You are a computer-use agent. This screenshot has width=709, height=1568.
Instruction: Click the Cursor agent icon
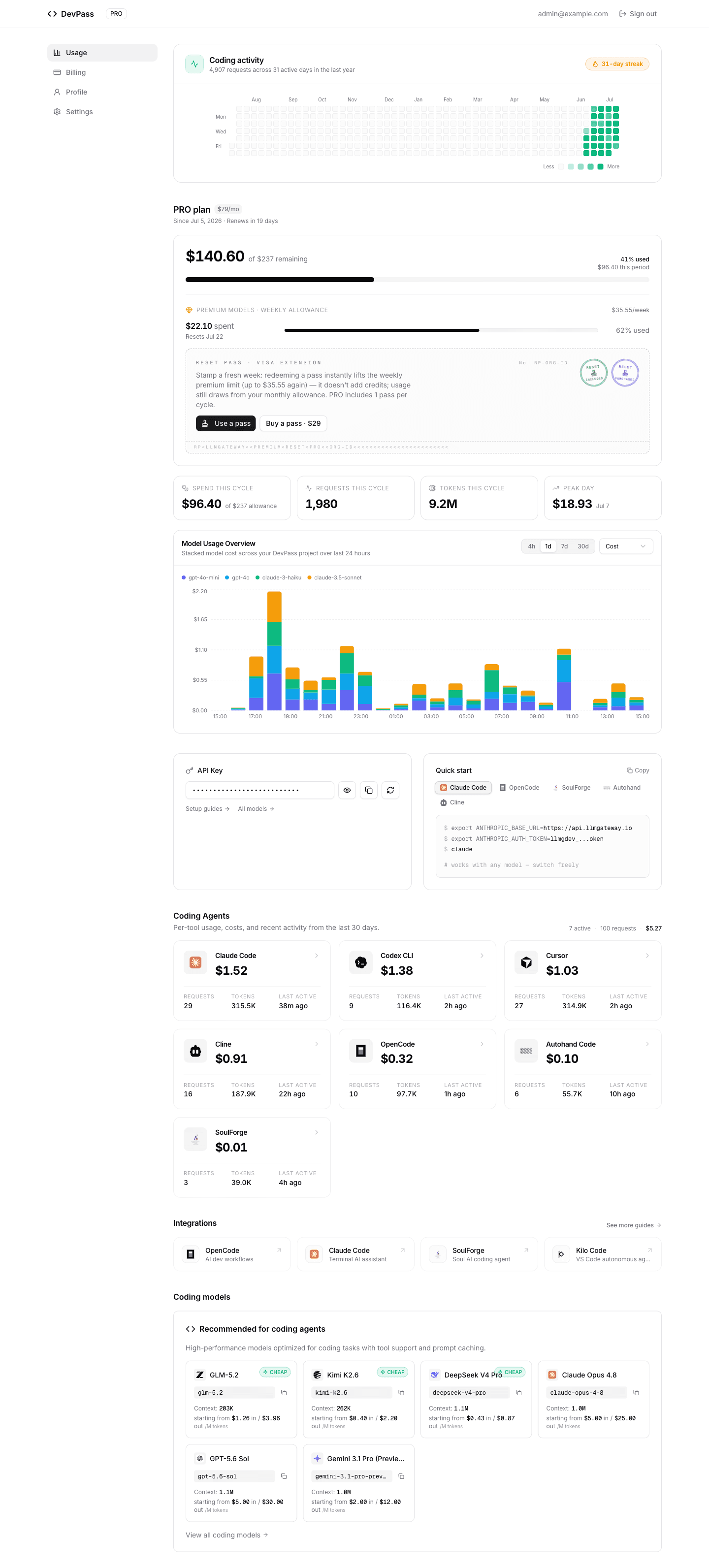(x=526, y=962)
